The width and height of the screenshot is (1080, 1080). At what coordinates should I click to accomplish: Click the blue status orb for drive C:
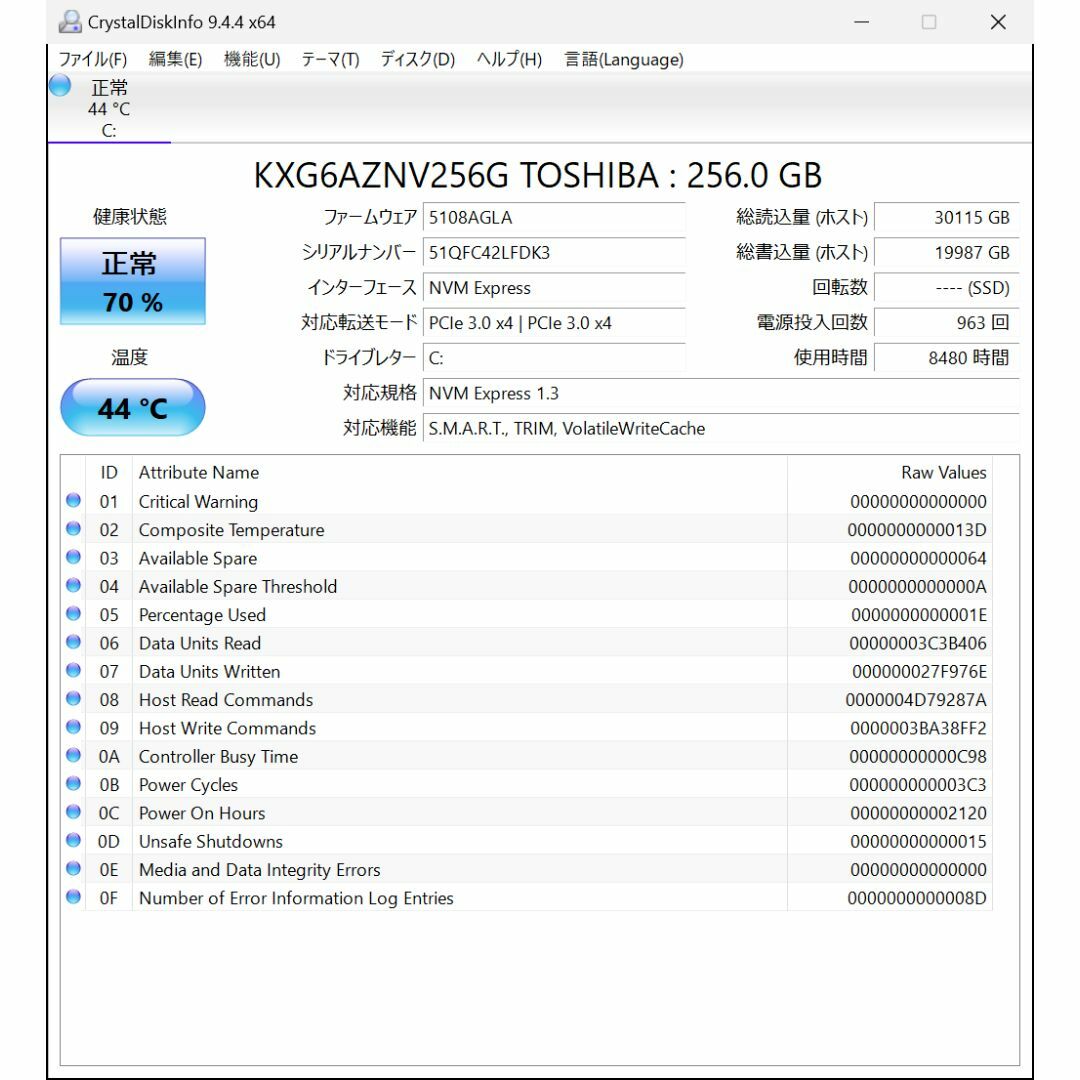tap(60, 85)
